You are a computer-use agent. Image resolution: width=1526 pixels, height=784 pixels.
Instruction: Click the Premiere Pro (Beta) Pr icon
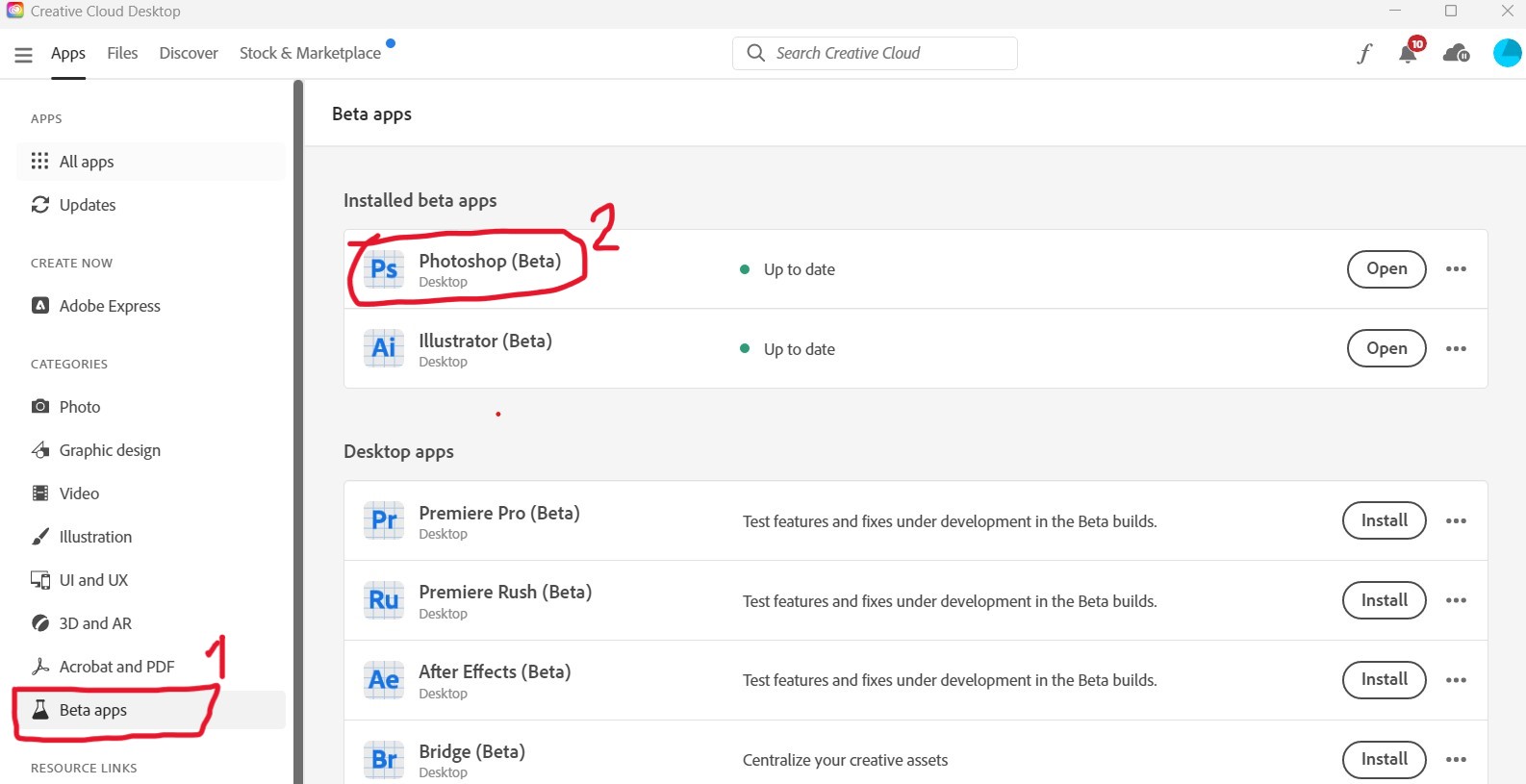384,520
